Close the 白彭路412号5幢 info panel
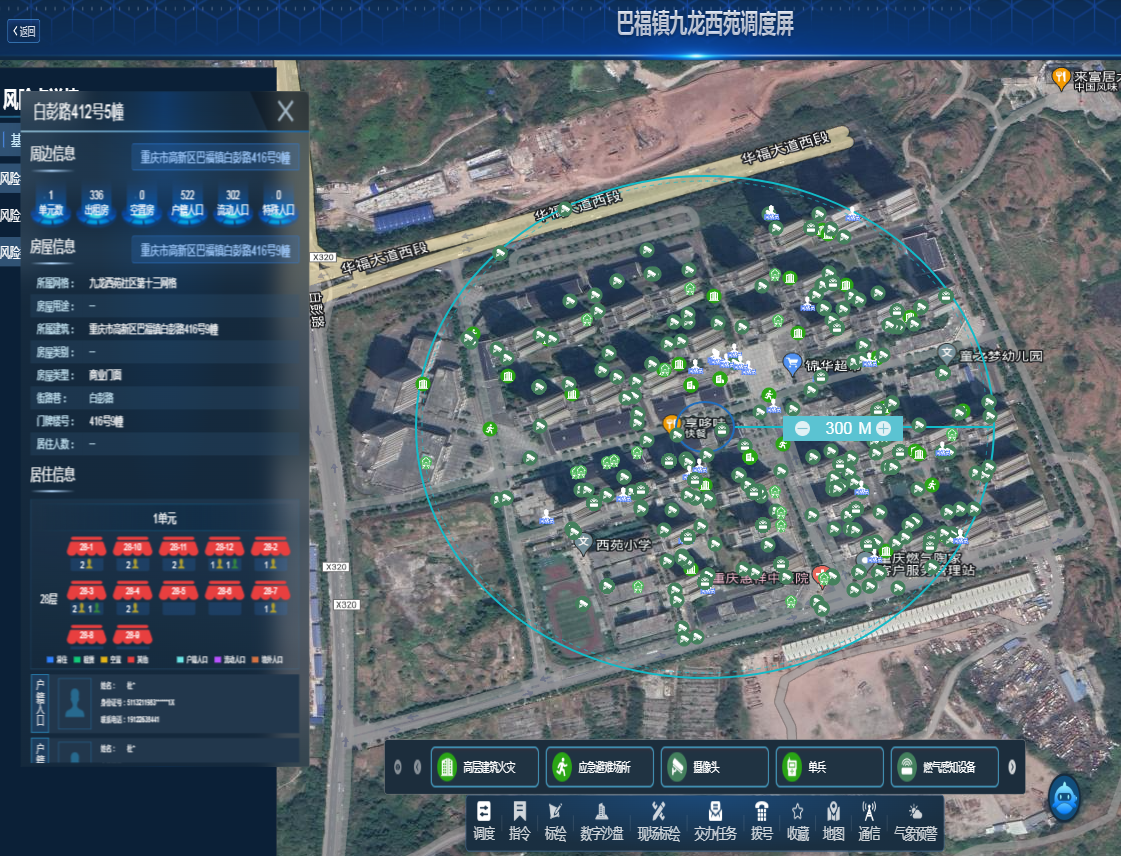This screenshot has height=856, width=1121. (286, 111)
